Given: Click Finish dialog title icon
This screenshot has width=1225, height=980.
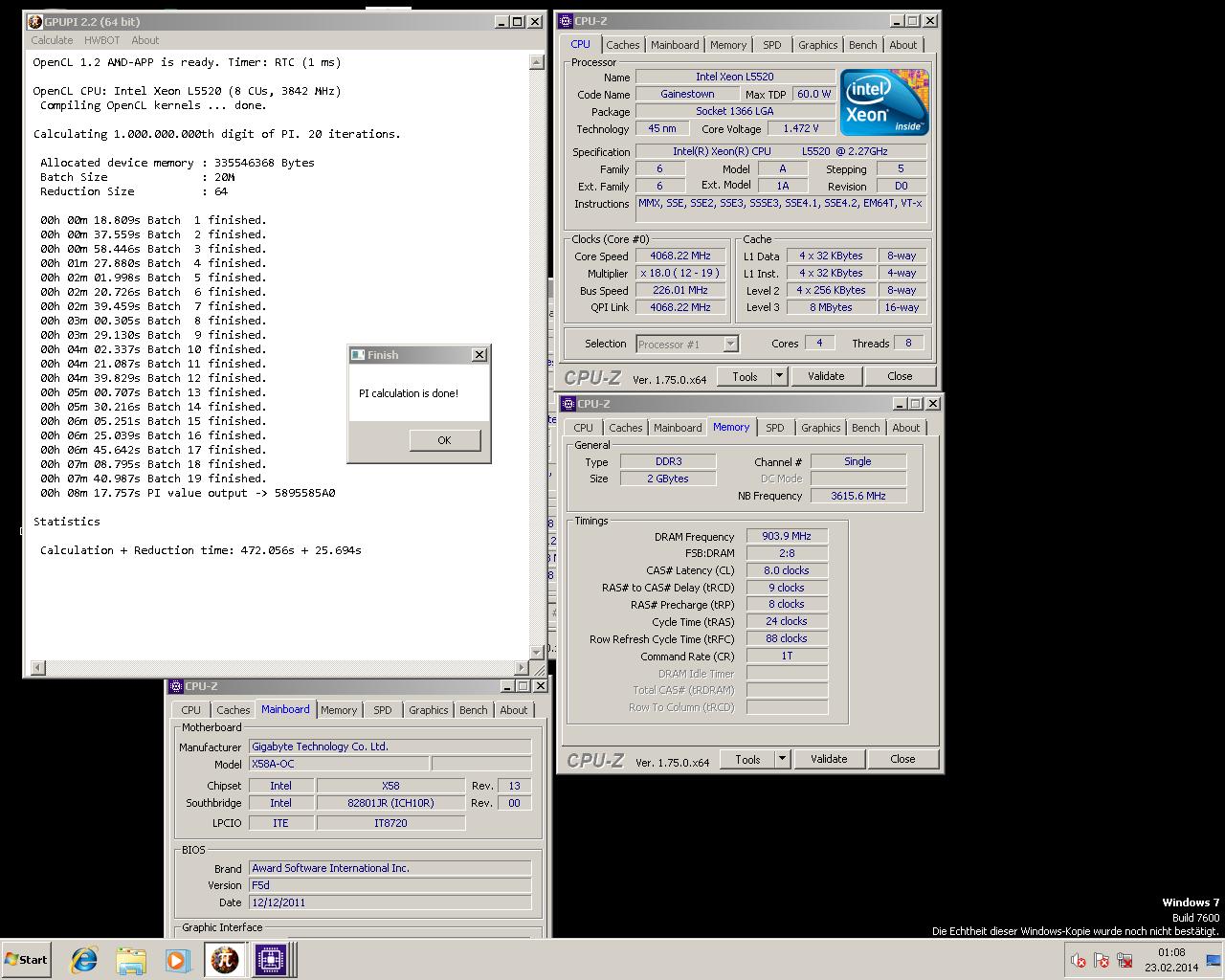Looking at the screenshot, I should tap(358, 355).
